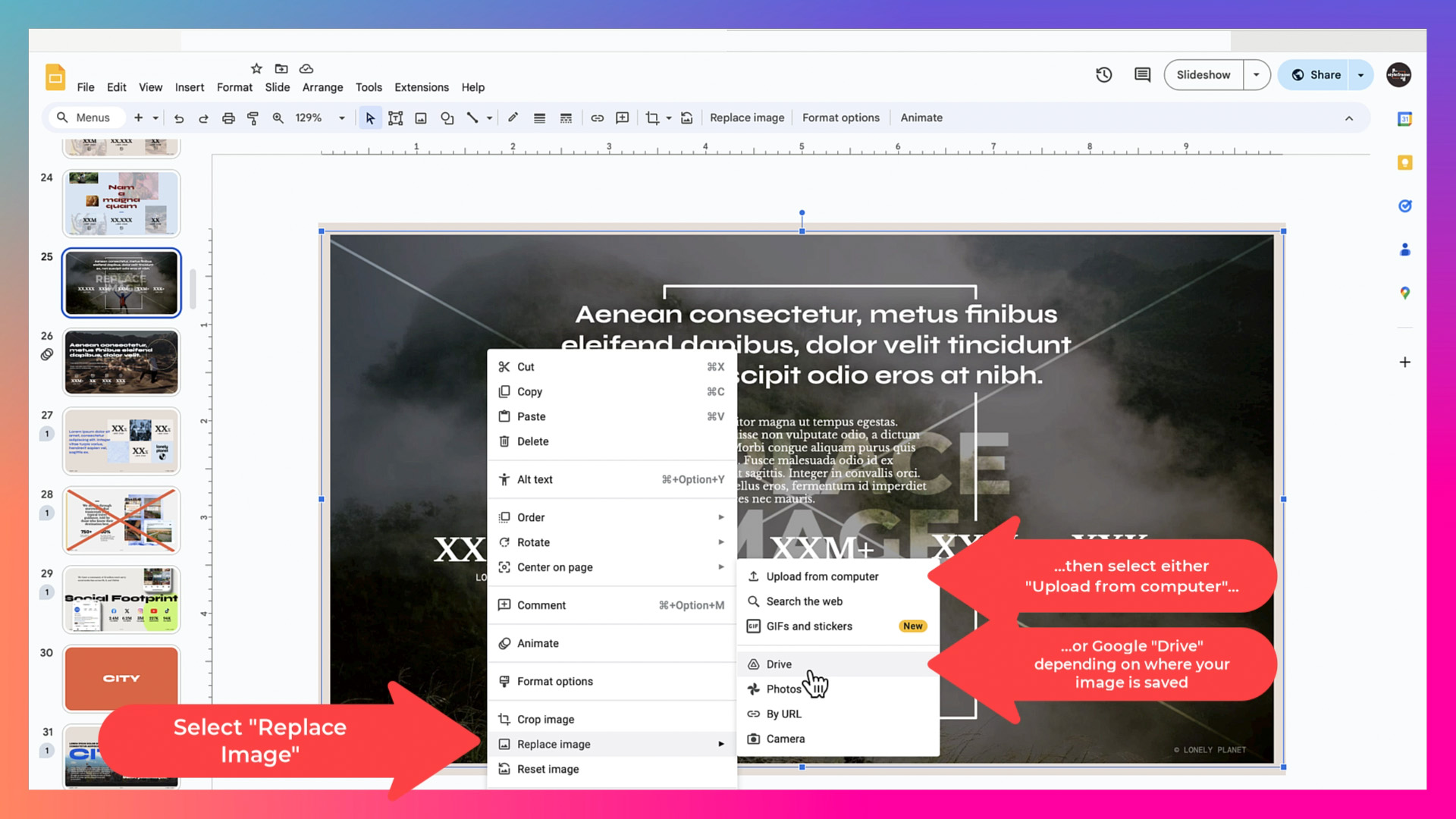The image size is (1456, 819).
Task: Open the Insert menu
Action: (x=189, y=87)
